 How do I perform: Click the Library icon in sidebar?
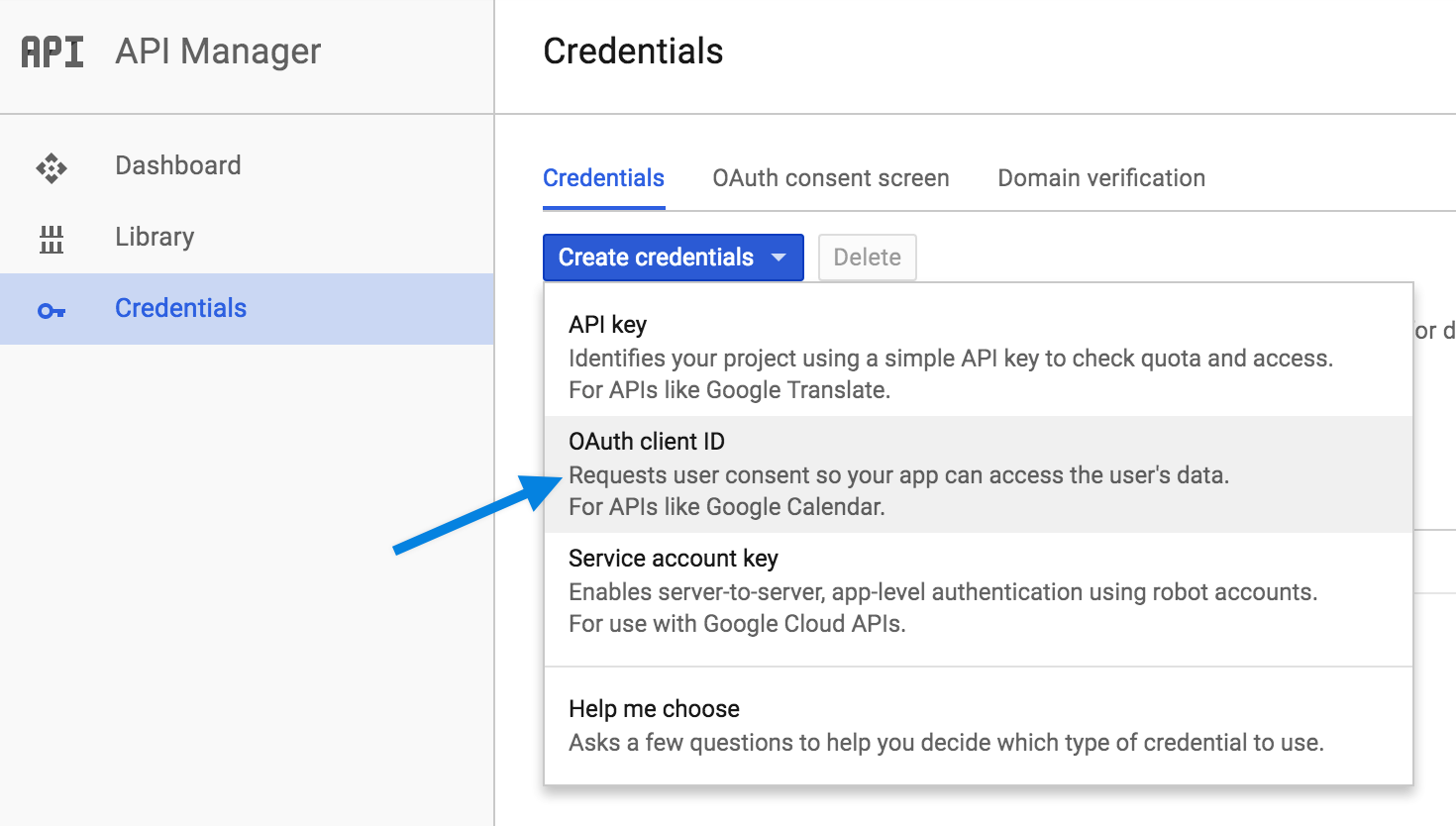click(x=52, y=239)
